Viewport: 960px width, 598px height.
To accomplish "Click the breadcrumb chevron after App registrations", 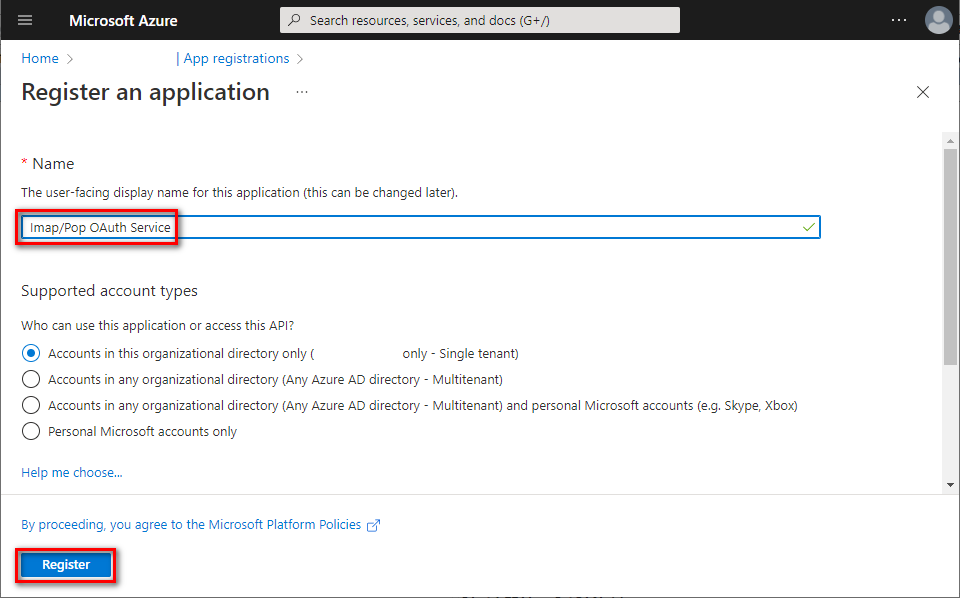I will coord(299,59).
